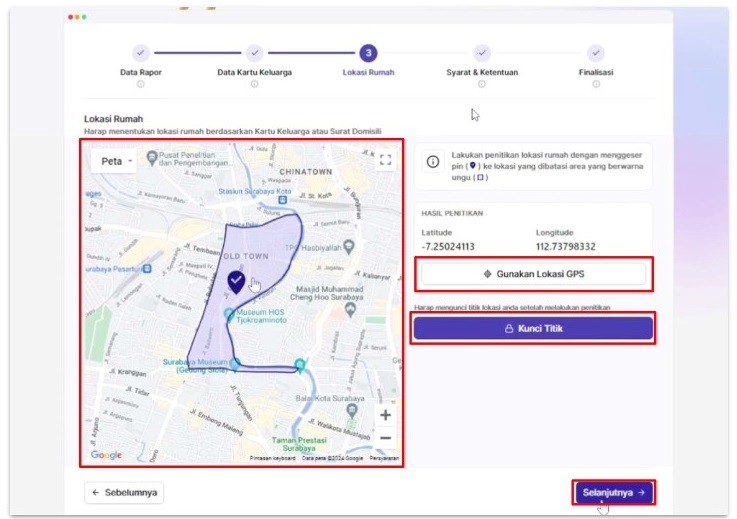Screen dimensions: 737x519
Task: Click the HASIL PENITIKAN heading
Action: (x=452, y=213)
